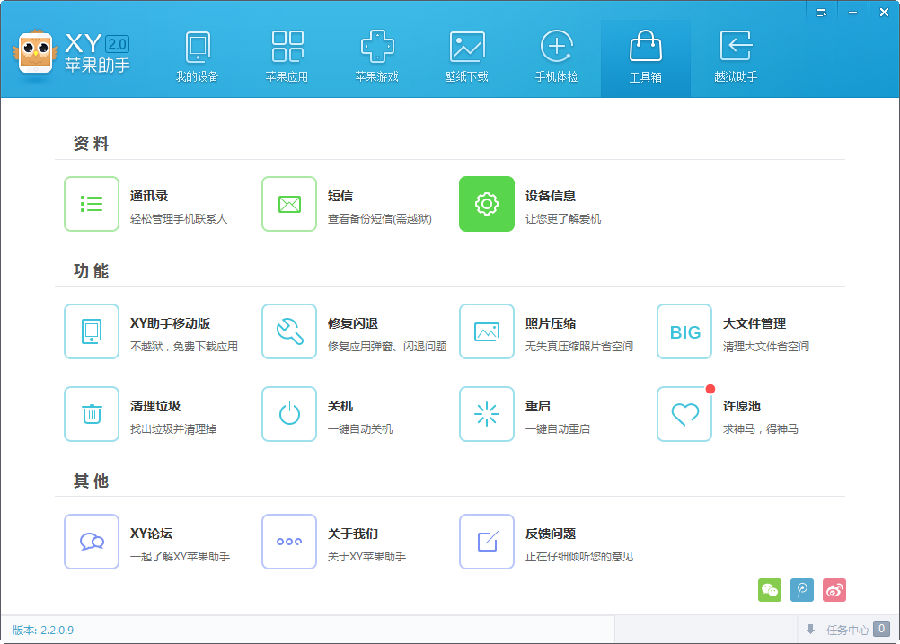This screenshot has height=644, width=900.
Task: Launch the XY助手移动版 tool
Action: coord(92,332)
